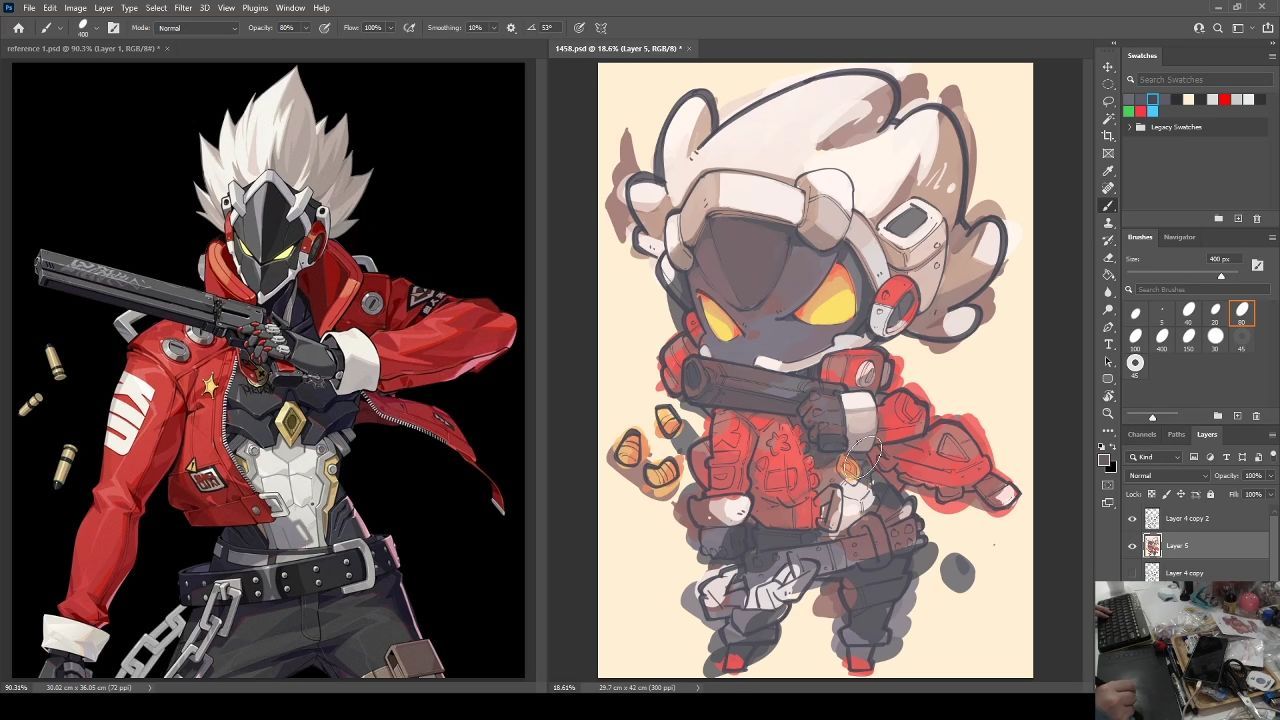The width and height of the screenshot is (1280, 720).
Task: Select the Path Selection tool
Action: click(1108, 361)
